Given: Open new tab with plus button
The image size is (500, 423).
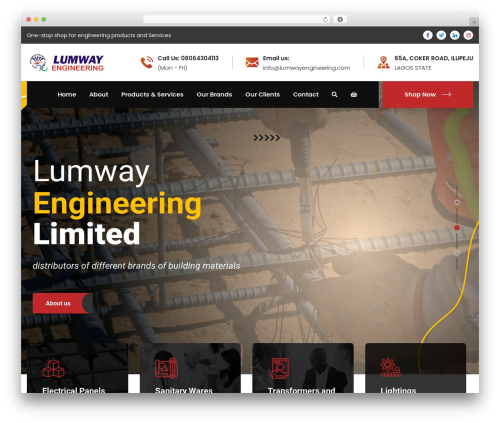Looking at the screenshot, I should tap(474, 22).
